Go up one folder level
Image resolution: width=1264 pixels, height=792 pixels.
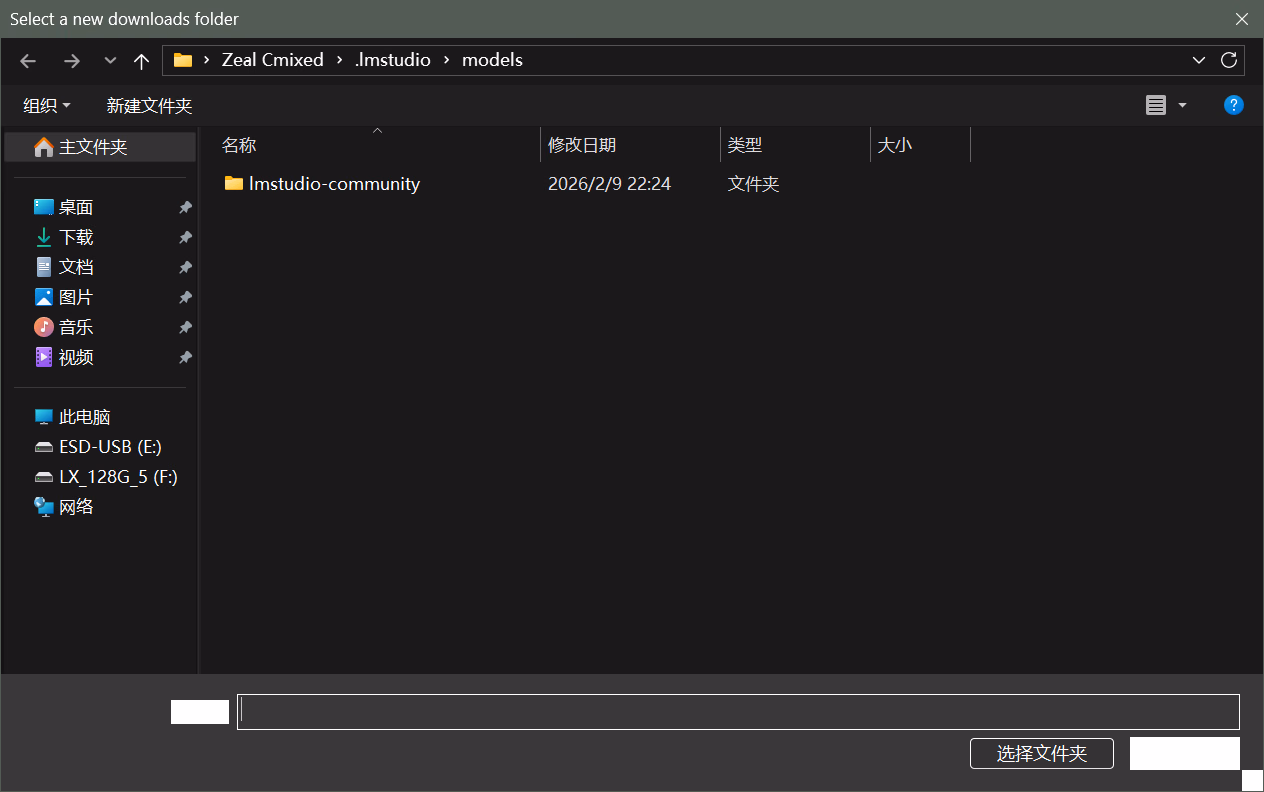[x=141, y=61]
